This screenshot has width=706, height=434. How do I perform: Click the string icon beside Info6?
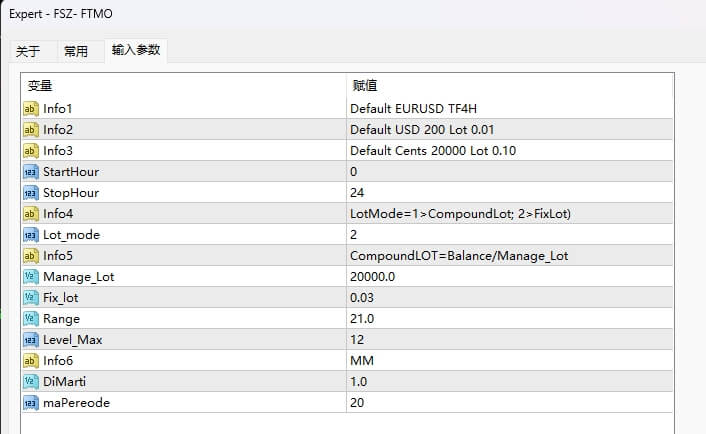pos(30,360)
